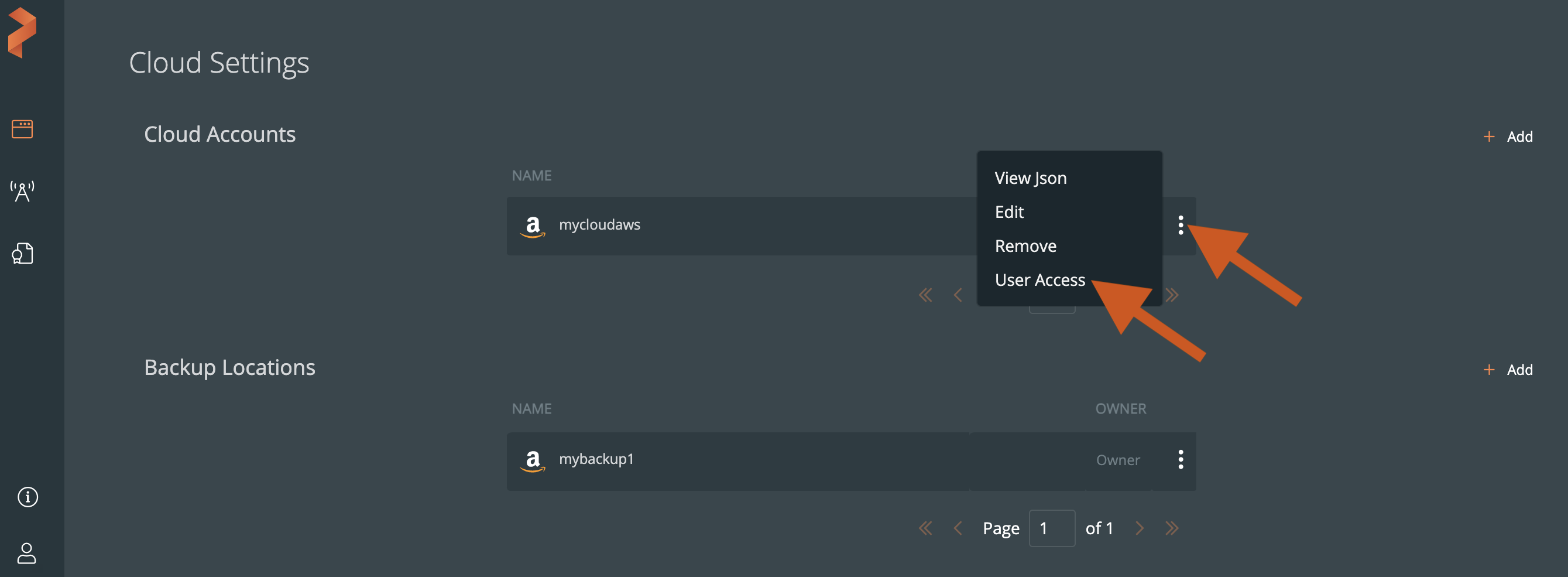1568x577 pixels.
Task: Open the document certificate icon in the sidebar
Action: (22, 254)
